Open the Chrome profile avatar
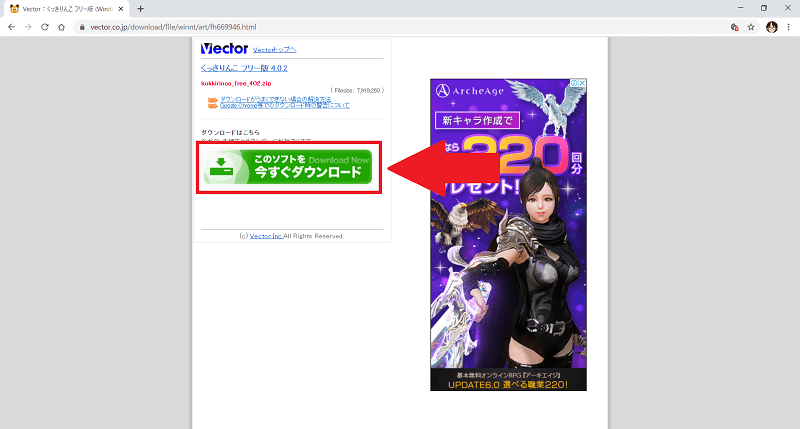 (x=772, y=27)
